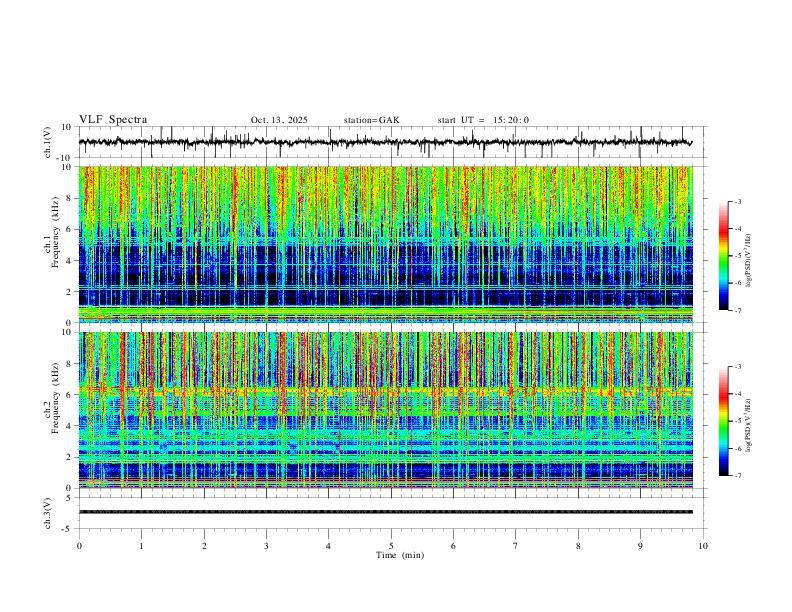Click the ch.2 colorbar label 'log(PSD)(V²/Hz)'
The width and height of the screenshot is (792, 612).
749,426
